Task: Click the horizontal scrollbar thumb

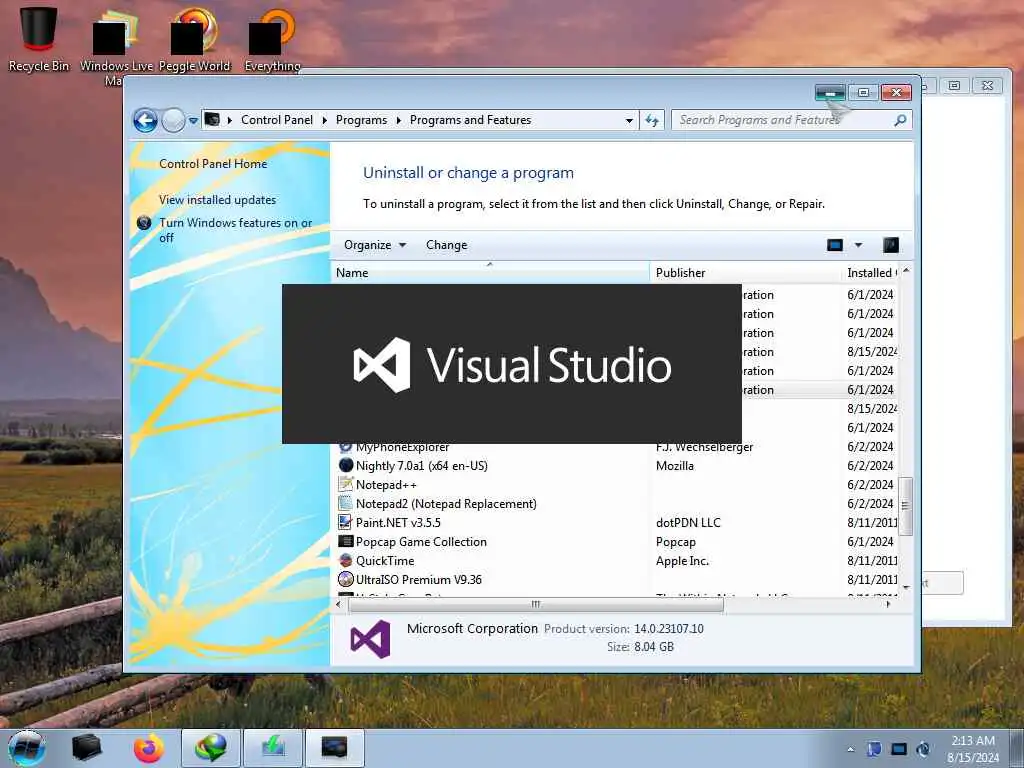Action: (536, 605)
